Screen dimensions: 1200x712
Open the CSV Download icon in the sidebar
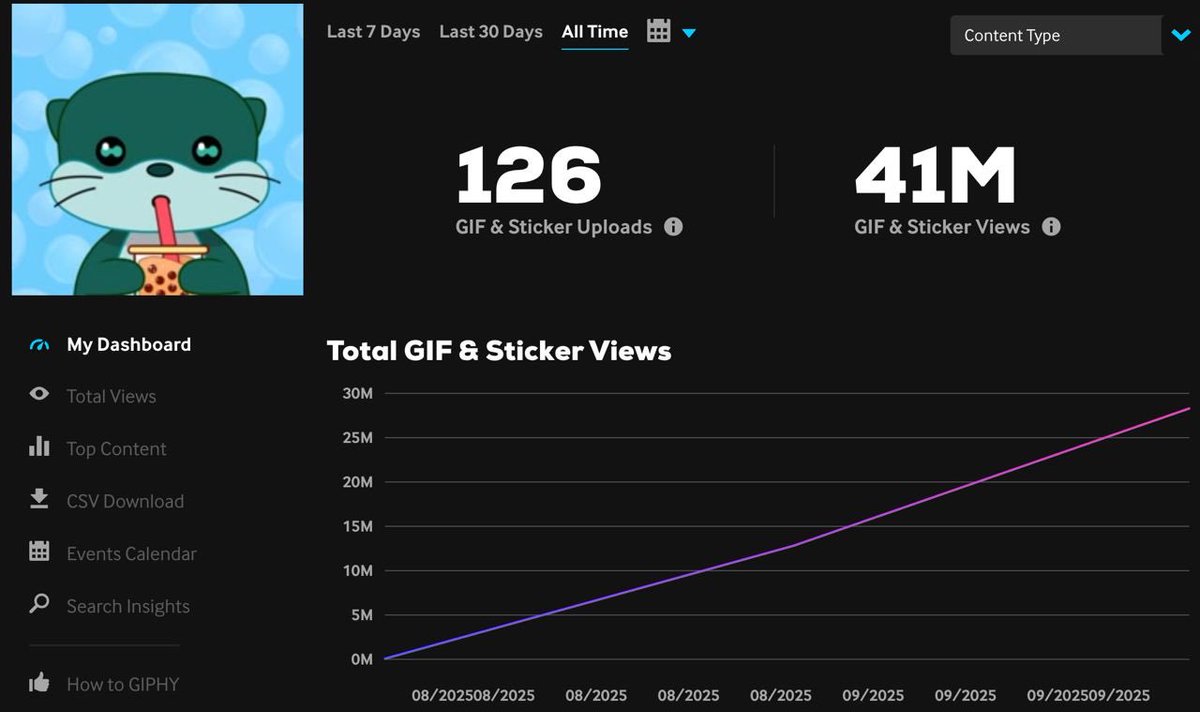tap(38, 500)
